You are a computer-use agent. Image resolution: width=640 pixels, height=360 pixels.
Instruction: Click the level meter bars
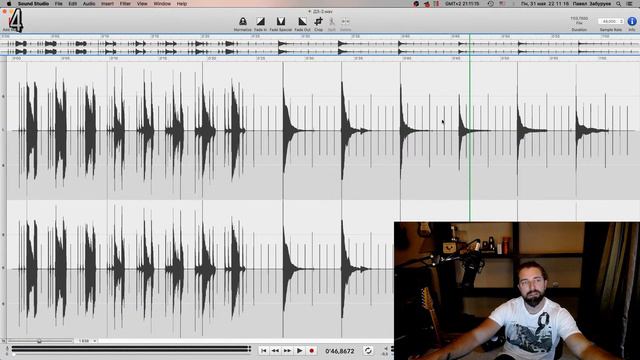(131, 349)
